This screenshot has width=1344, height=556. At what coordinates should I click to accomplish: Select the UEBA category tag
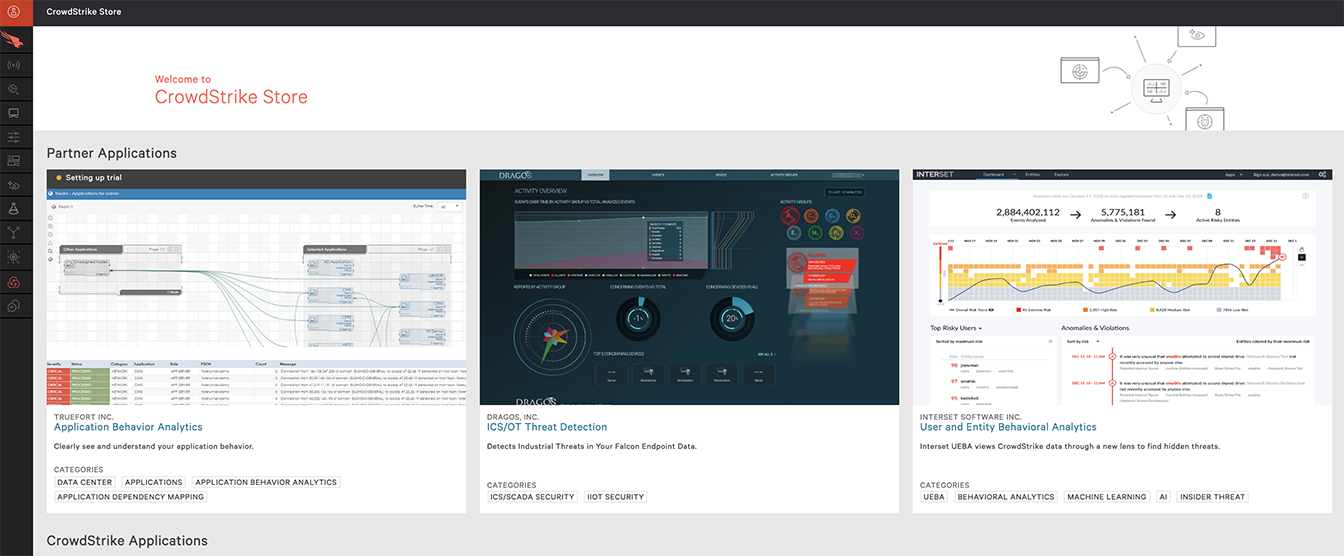click(x=934, y=497)
